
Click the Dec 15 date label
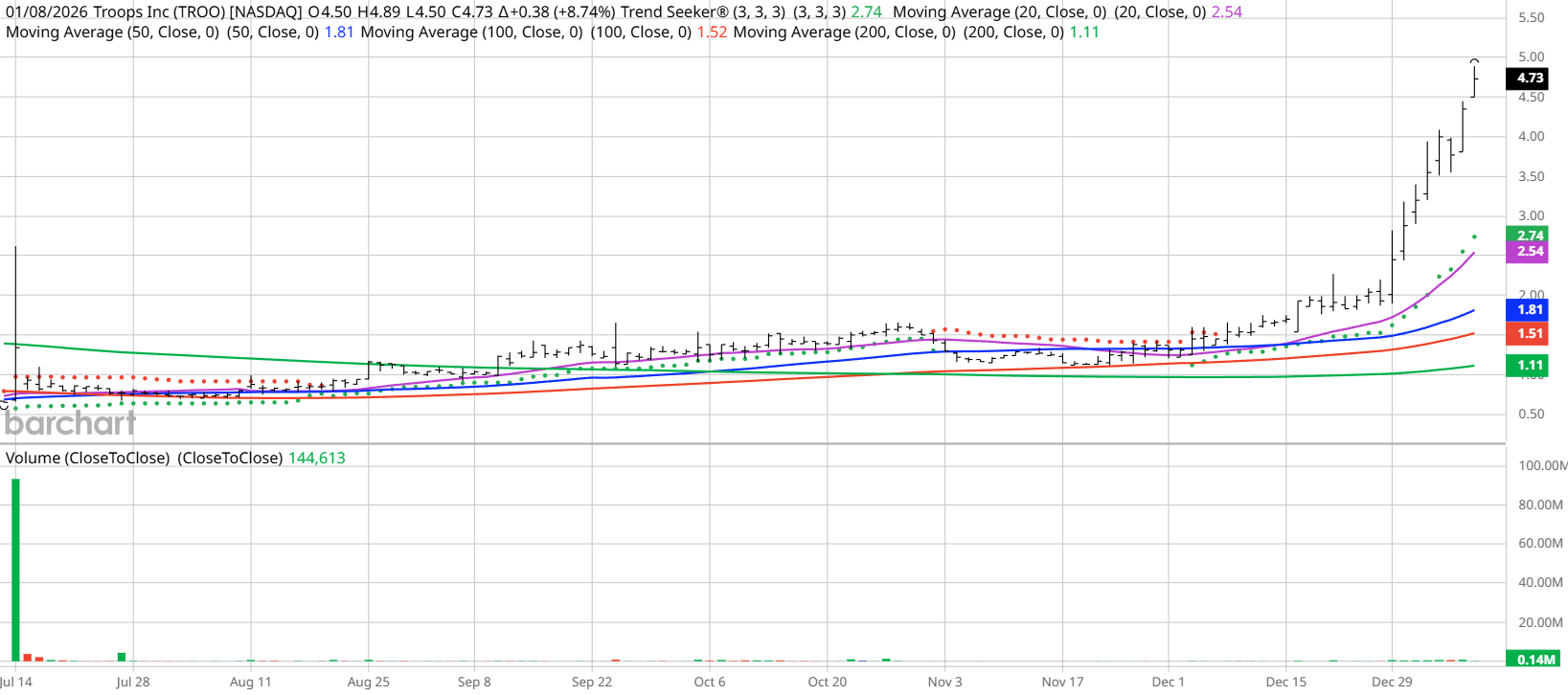click(1285, 683)
